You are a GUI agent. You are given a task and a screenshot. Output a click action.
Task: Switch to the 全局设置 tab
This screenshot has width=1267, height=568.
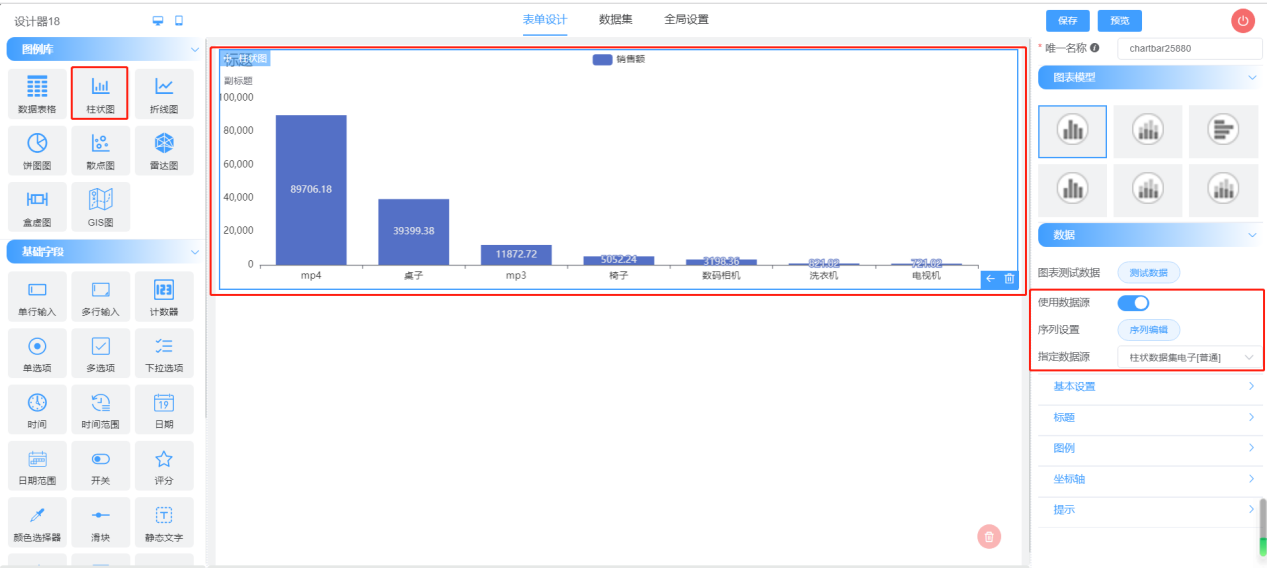point(686,20)
